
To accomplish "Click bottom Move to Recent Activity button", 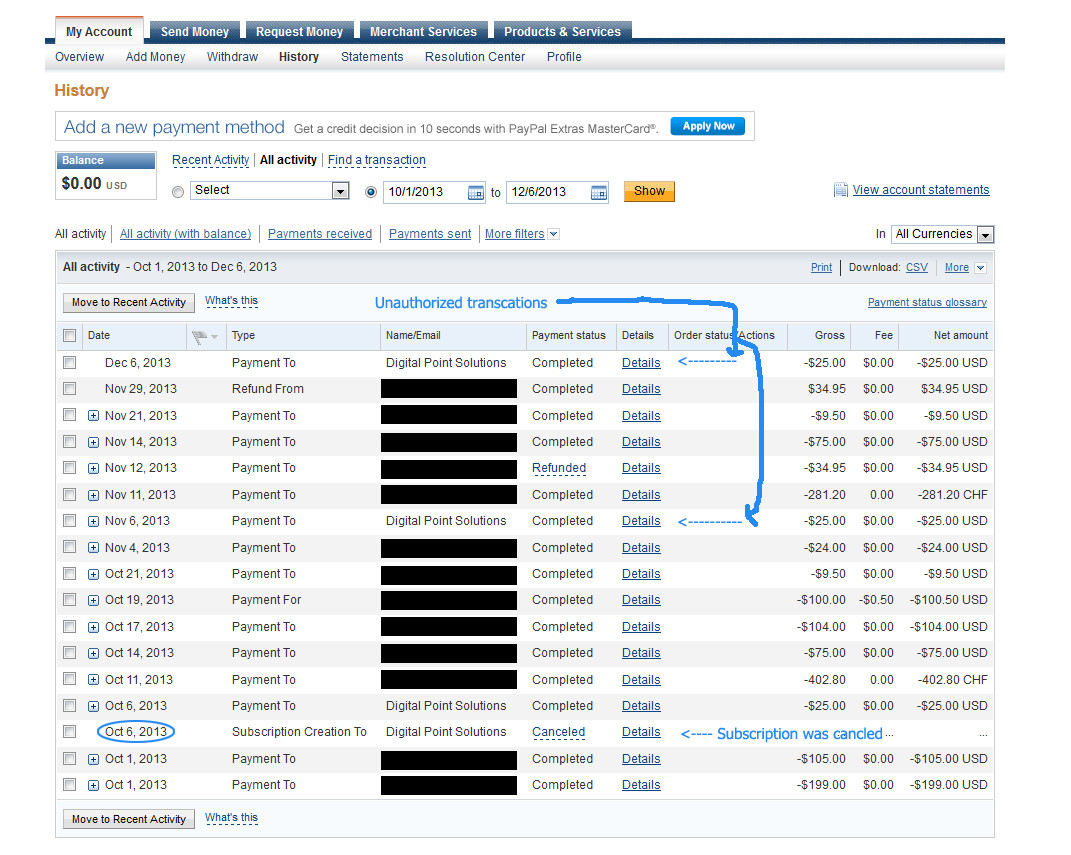I will click(128, 819).
